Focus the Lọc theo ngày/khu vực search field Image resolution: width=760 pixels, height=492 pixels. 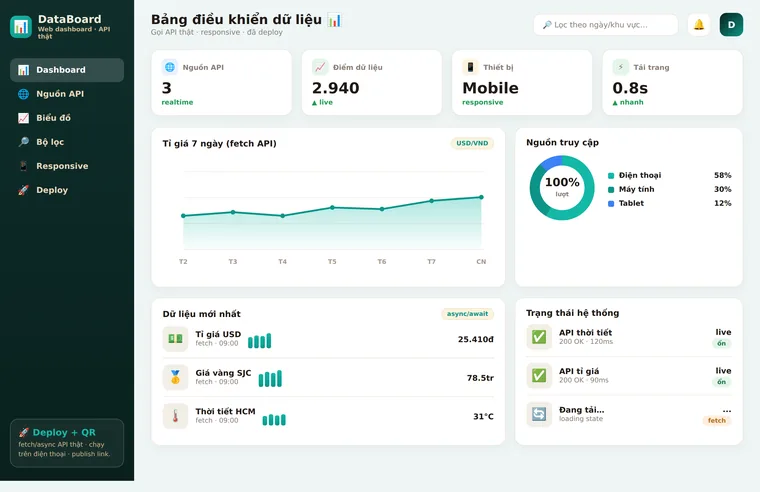pyautogui.click(x=606, y=25)
